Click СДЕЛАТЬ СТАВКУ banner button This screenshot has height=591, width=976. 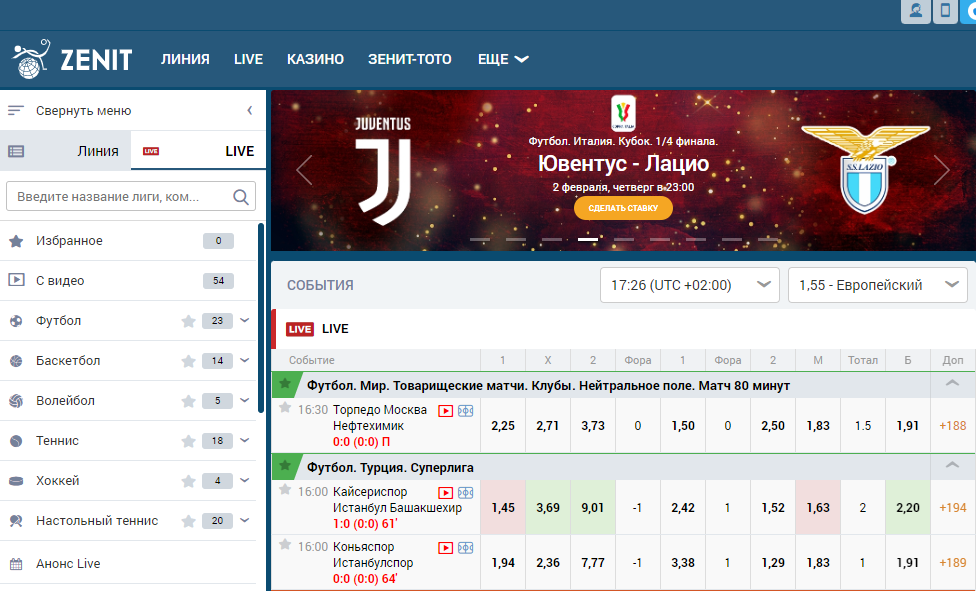coord(623,208)
